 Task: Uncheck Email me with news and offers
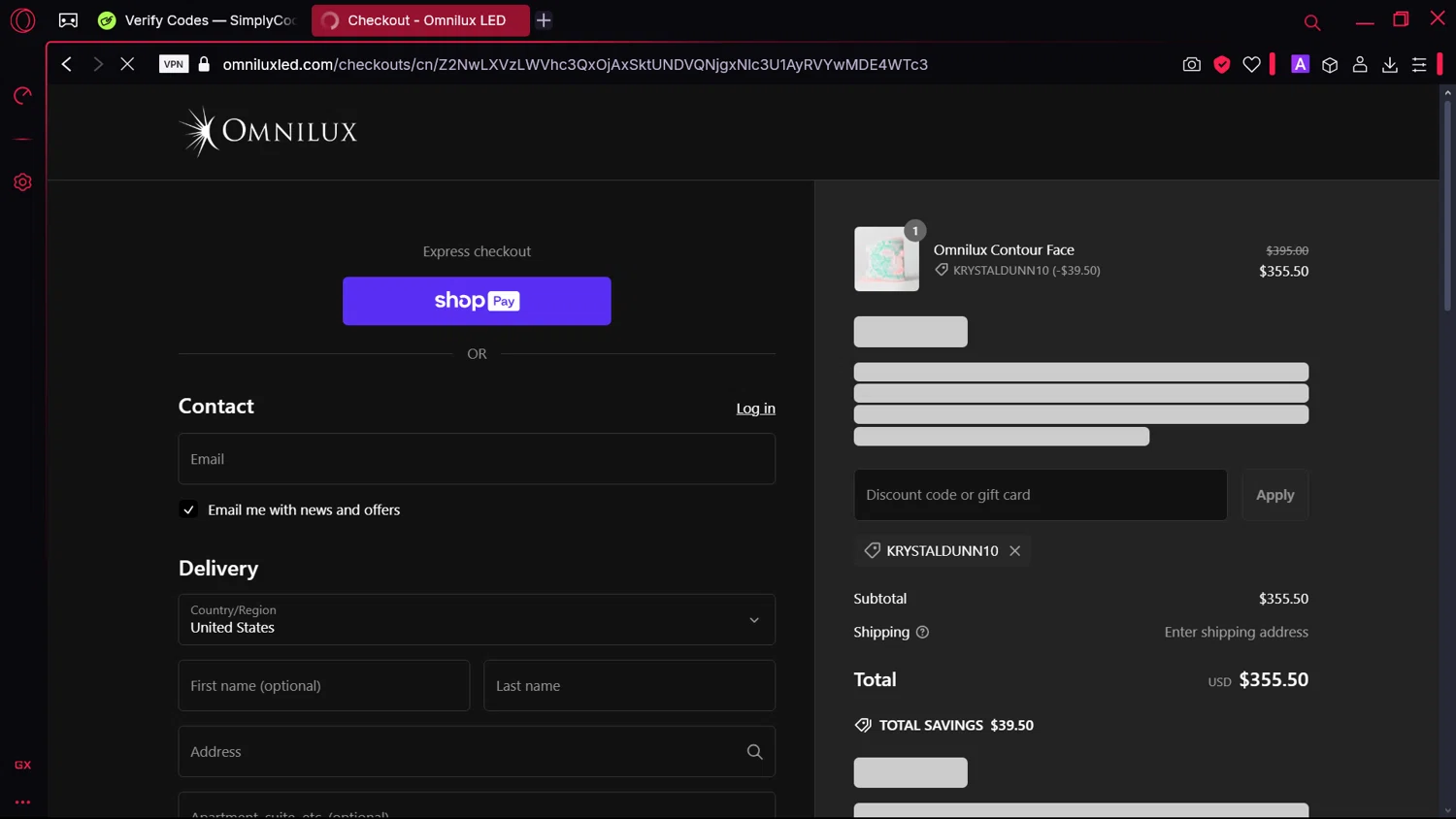click(188, 509)
